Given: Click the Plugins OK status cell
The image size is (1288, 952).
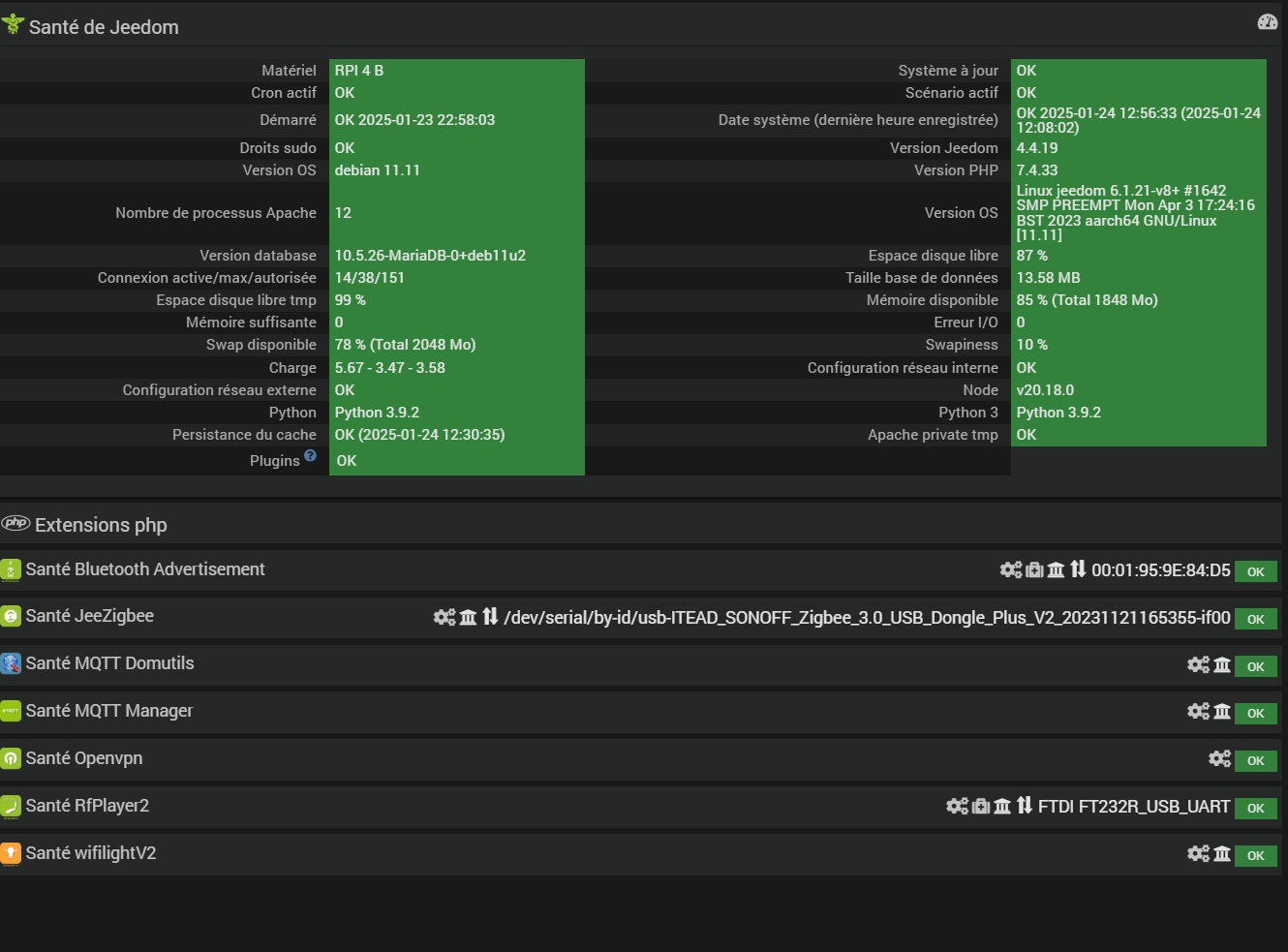Looking at the screenshot, I should coord(457,461).
